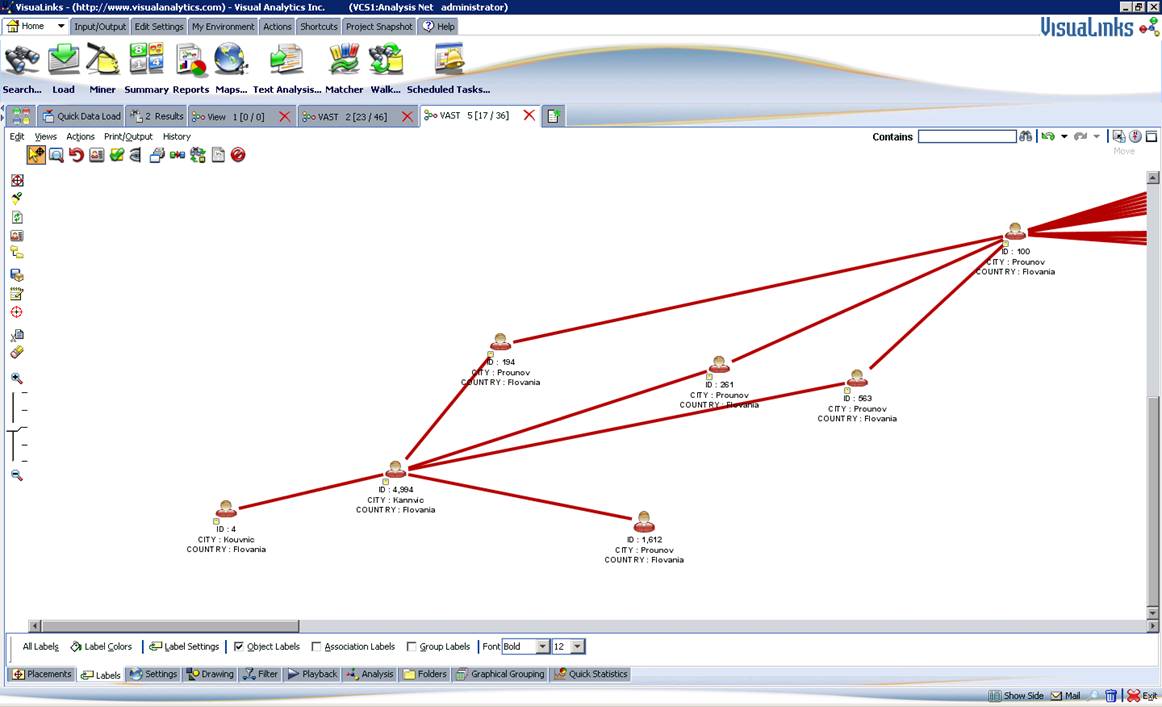Open the Quick Data Load tab
This screenshot has height=707, width=1162.
tap(82, 116)
